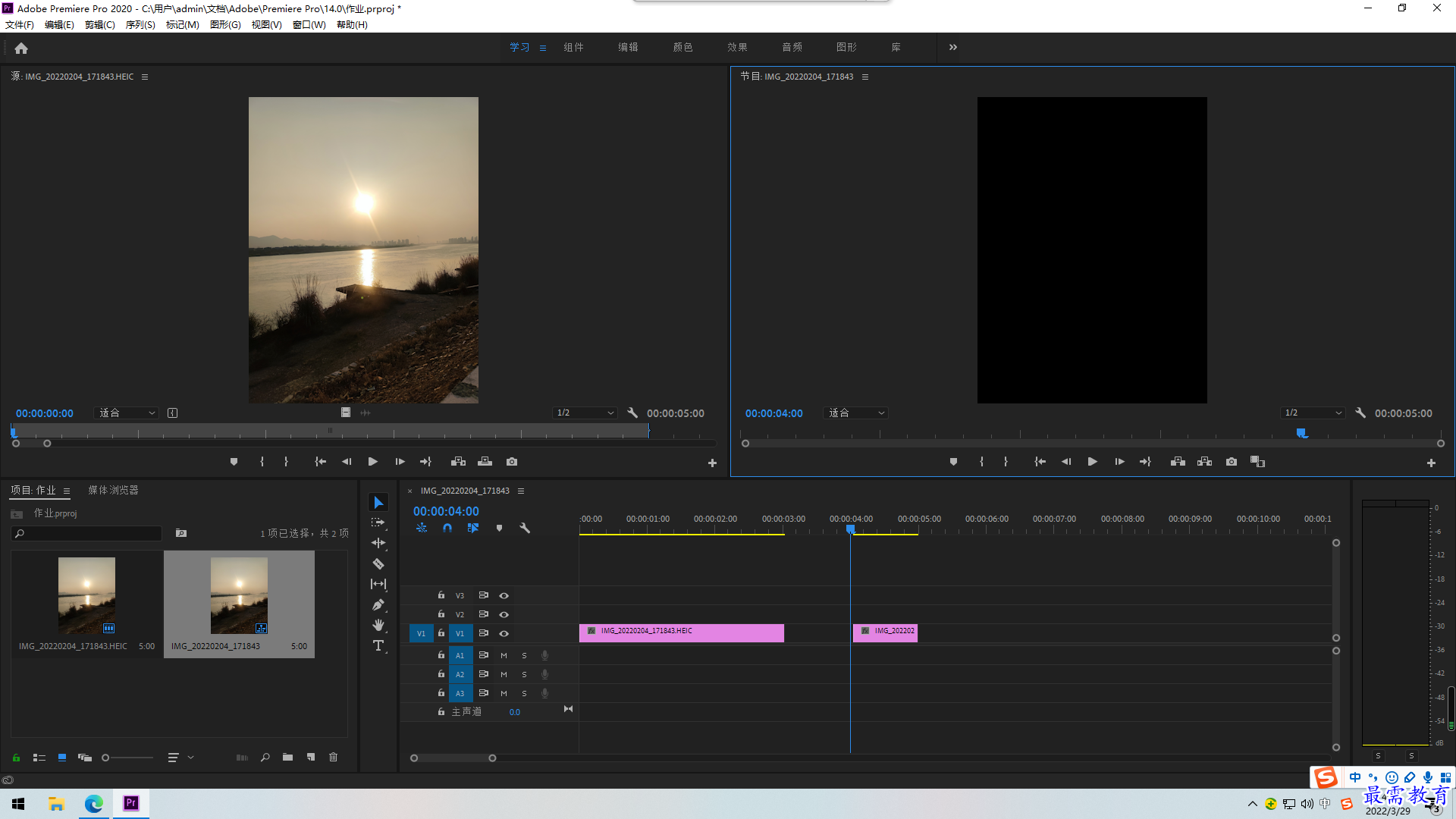Open the 序列(S) menu

(x=140, y=25)
